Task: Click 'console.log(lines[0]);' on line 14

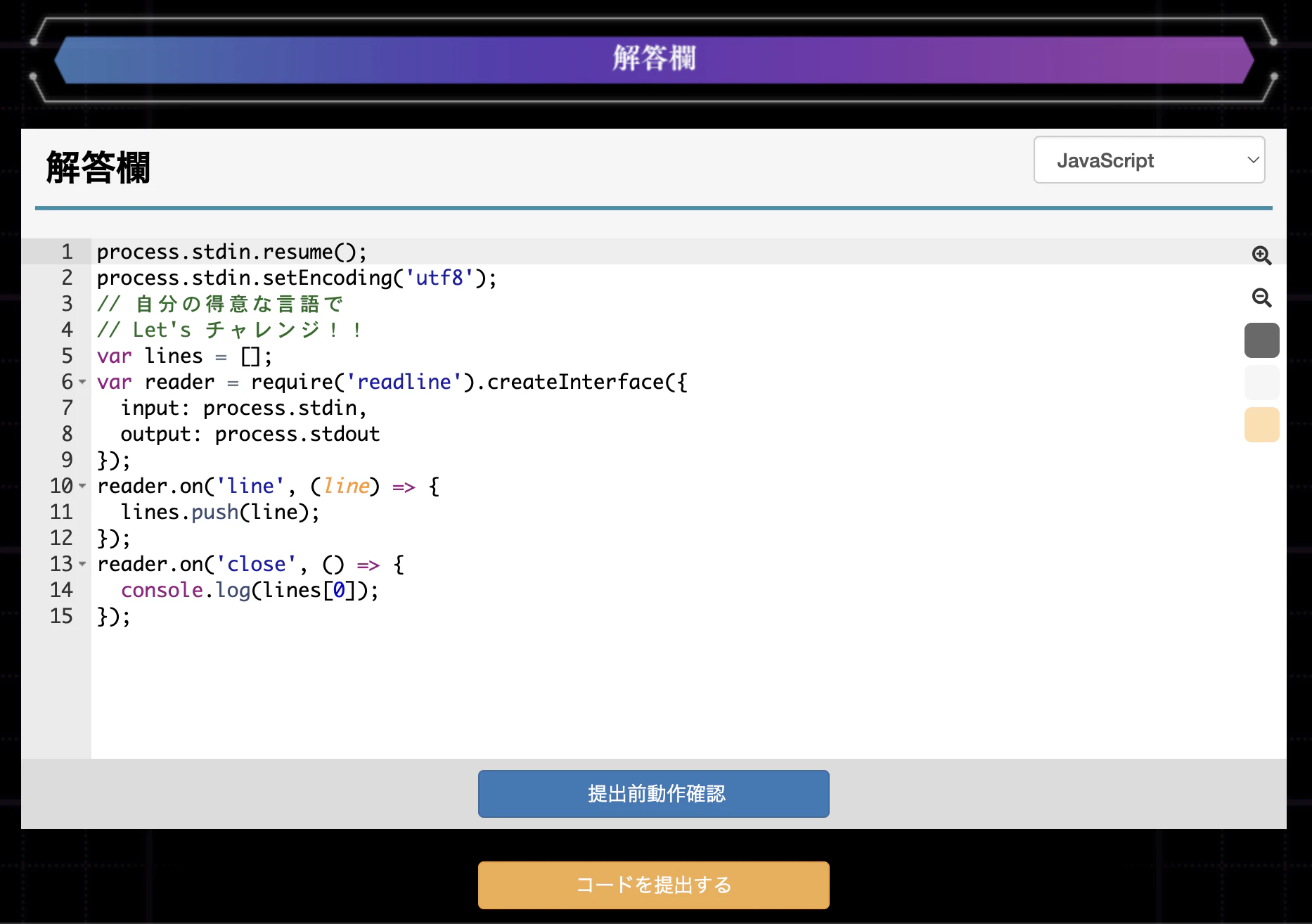Action: [250, 590]
